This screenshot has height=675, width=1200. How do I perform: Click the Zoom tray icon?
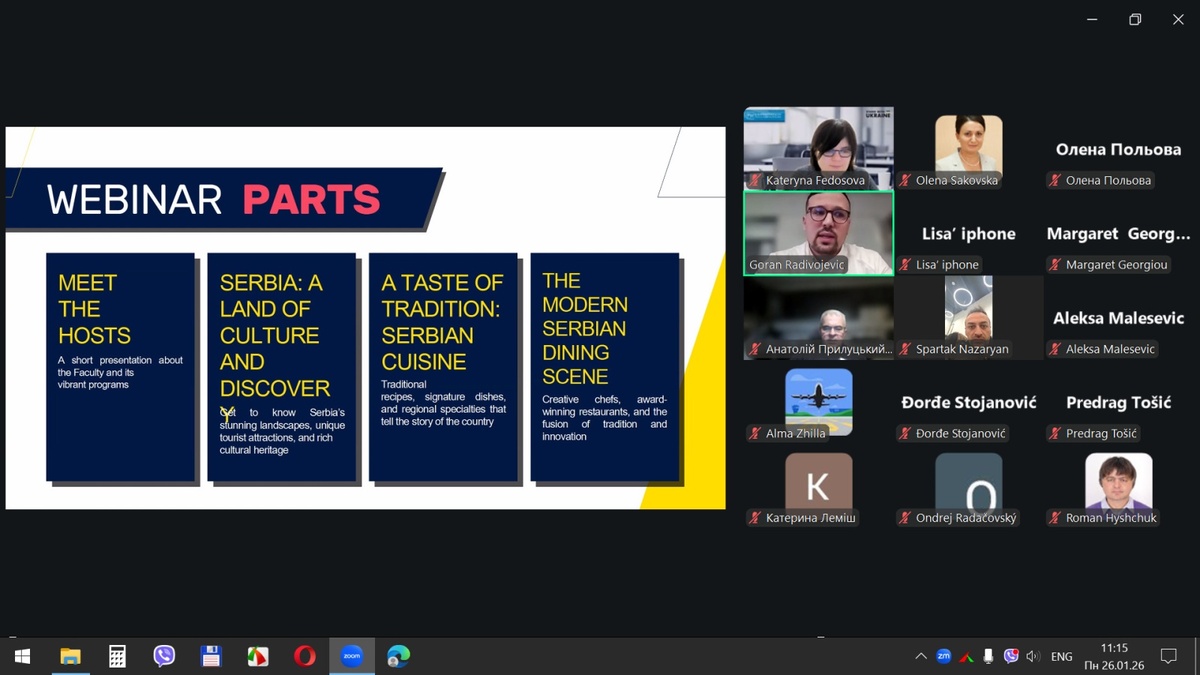[x=943, y=656]
